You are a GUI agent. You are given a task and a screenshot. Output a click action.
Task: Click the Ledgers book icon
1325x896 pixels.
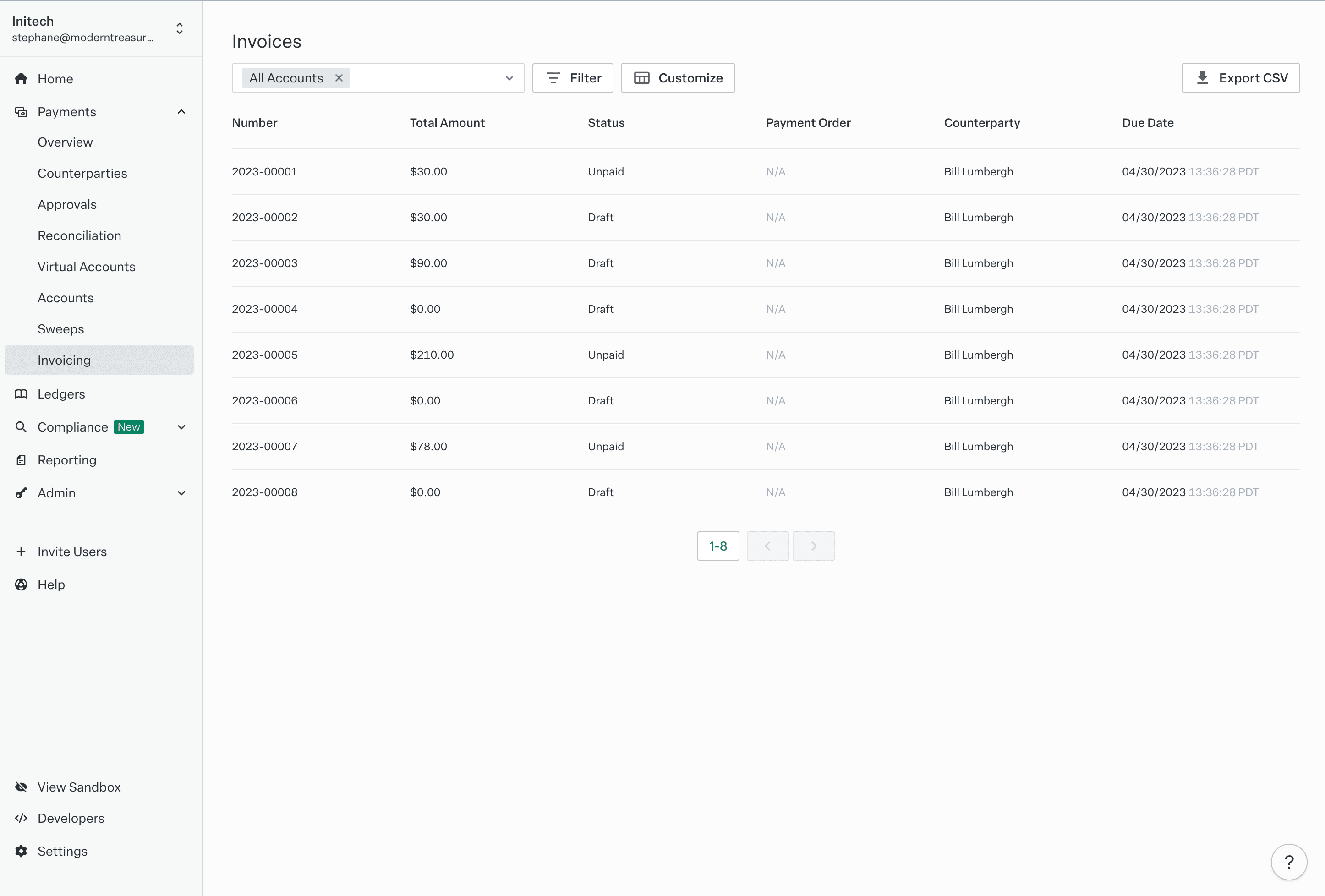21,394
